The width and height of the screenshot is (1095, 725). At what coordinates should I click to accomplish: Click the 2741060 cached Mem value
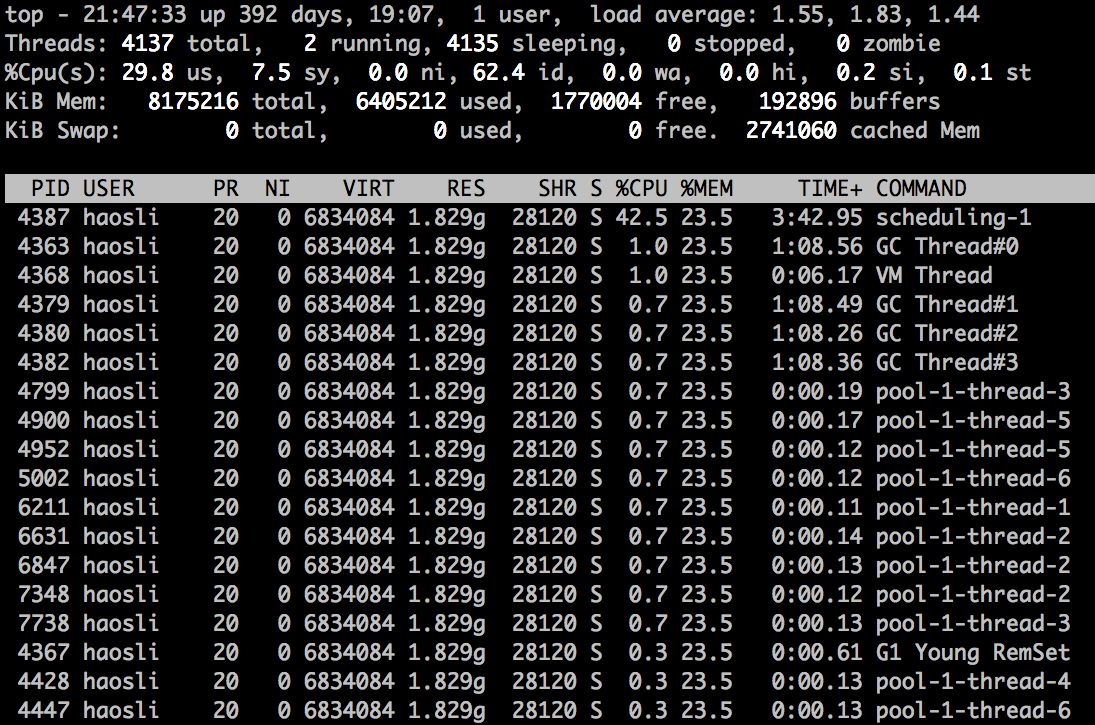[x=791, y=130]
